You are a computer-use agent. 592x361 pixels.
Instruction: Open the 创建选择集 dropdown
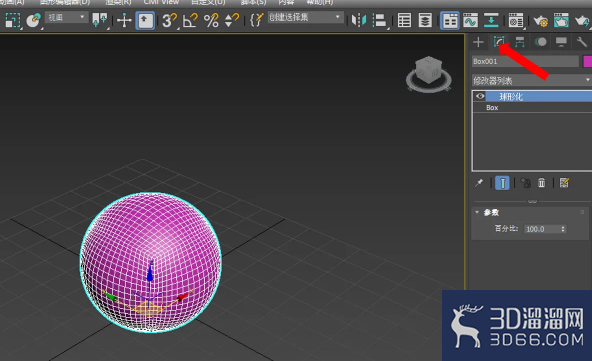tap(305, 17)
